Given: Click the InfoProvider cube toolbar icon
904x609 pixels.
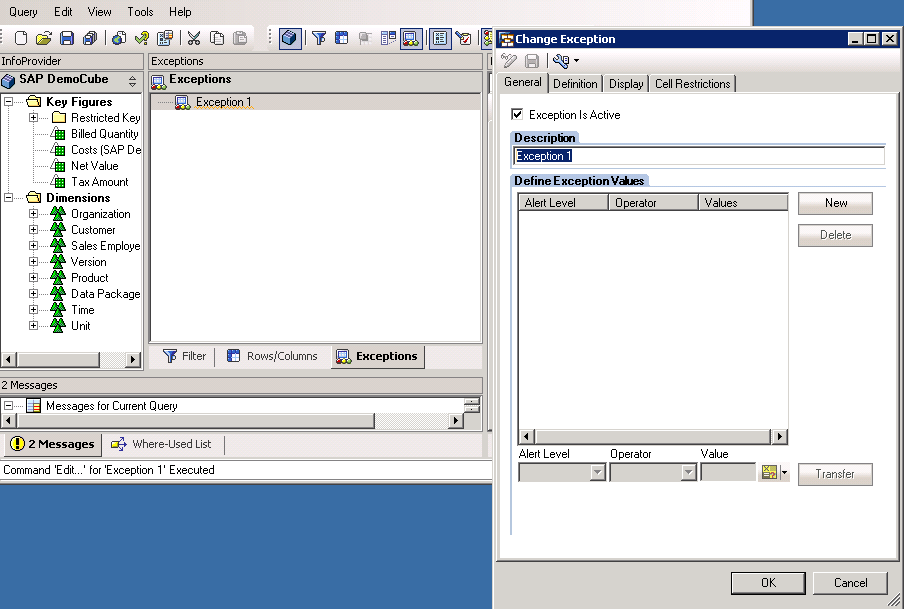Looking at the screenshot, I should [289, 38].
